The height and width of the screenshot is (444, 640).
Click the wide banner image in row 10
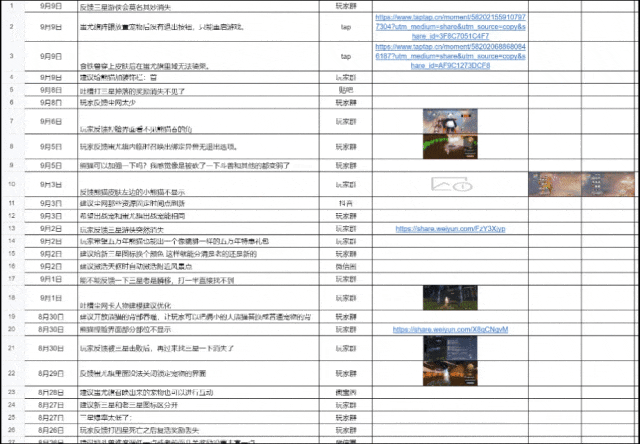point(582,184)
